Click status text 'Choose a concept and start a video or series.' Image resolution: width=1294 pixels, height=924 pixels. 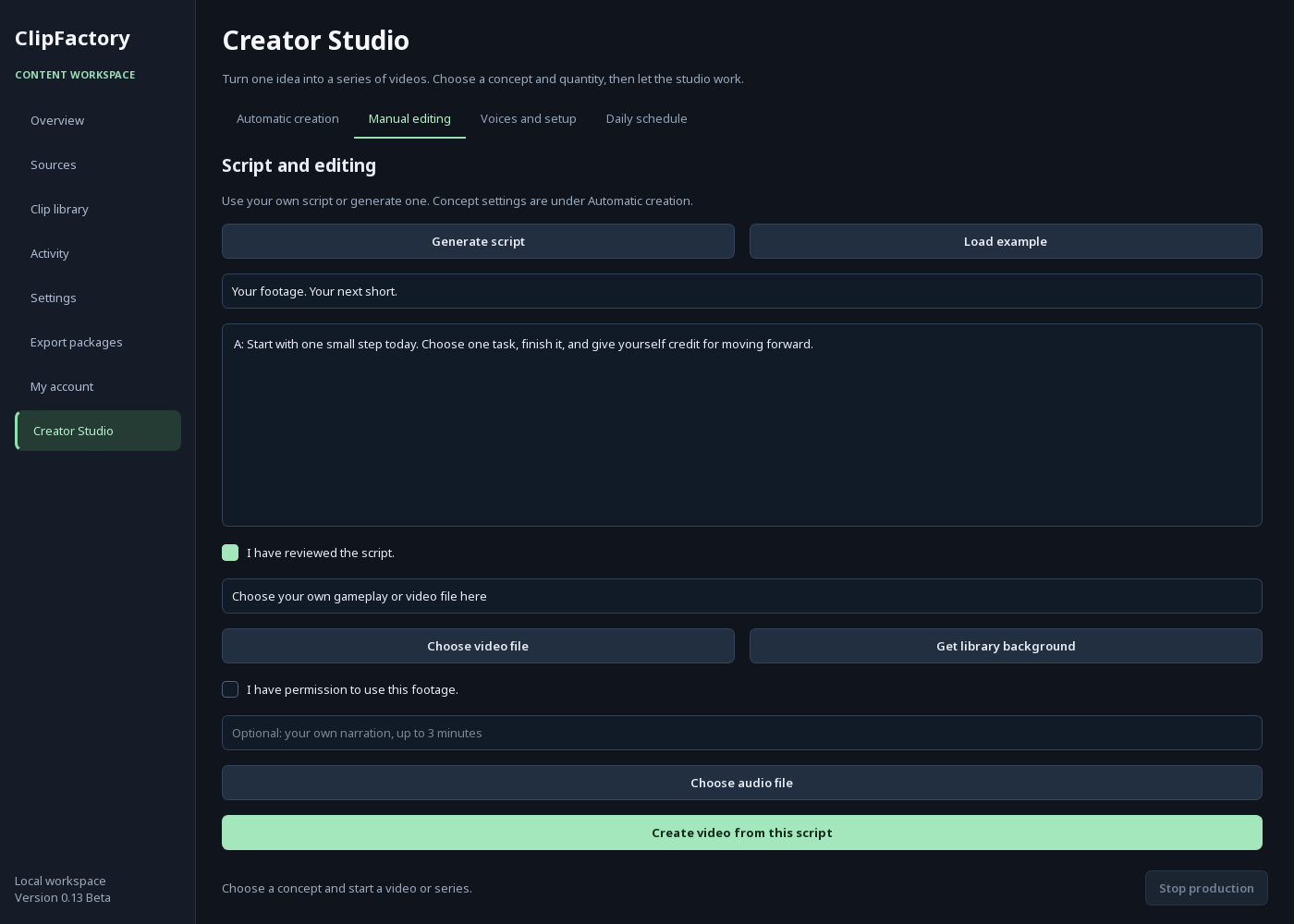pyautogui.click(x=347, y=888)
